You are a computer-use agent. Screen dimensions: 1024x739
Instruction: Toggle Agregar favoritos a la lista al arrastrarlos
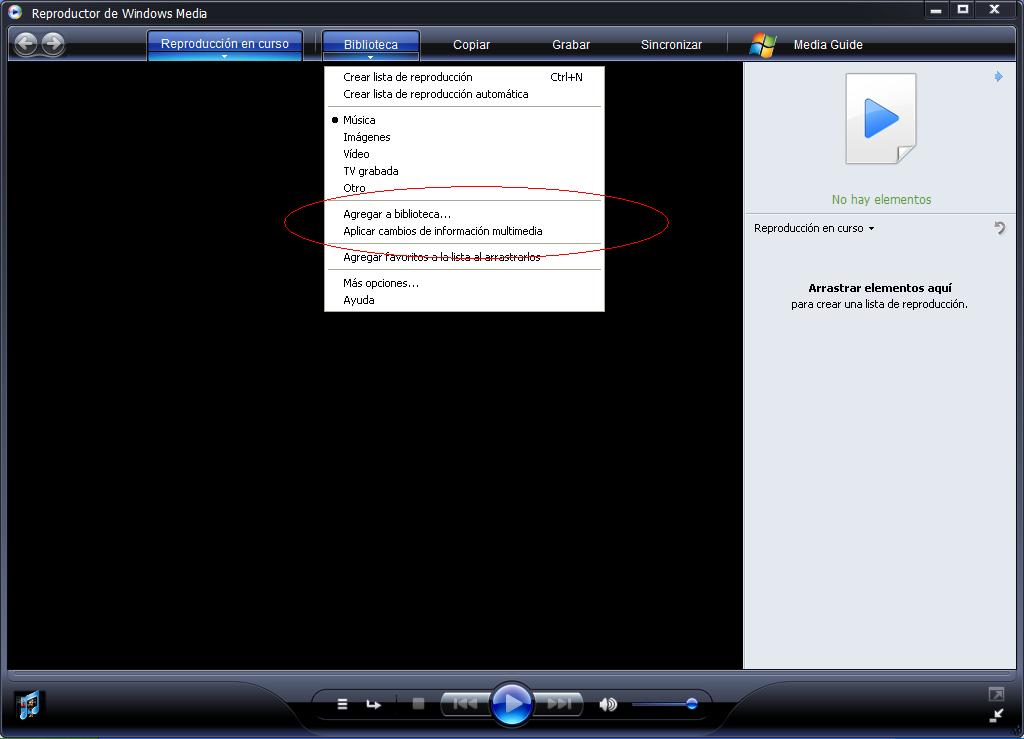tap(464, 257)
